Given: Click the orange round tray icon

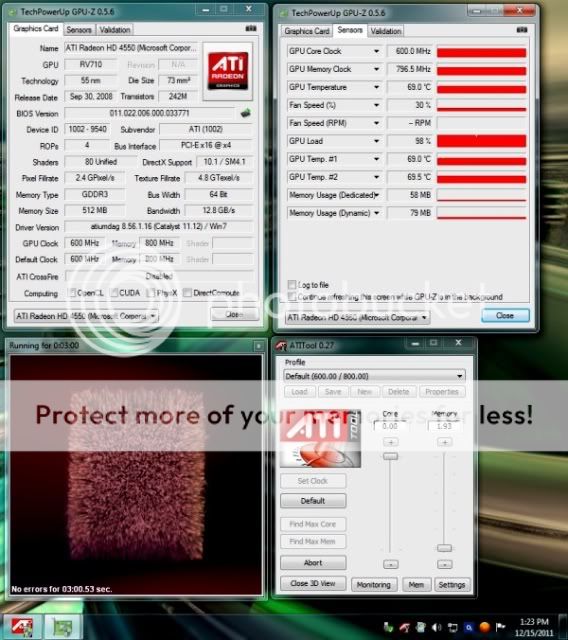Looking at the screenshot, I should 484,627.
